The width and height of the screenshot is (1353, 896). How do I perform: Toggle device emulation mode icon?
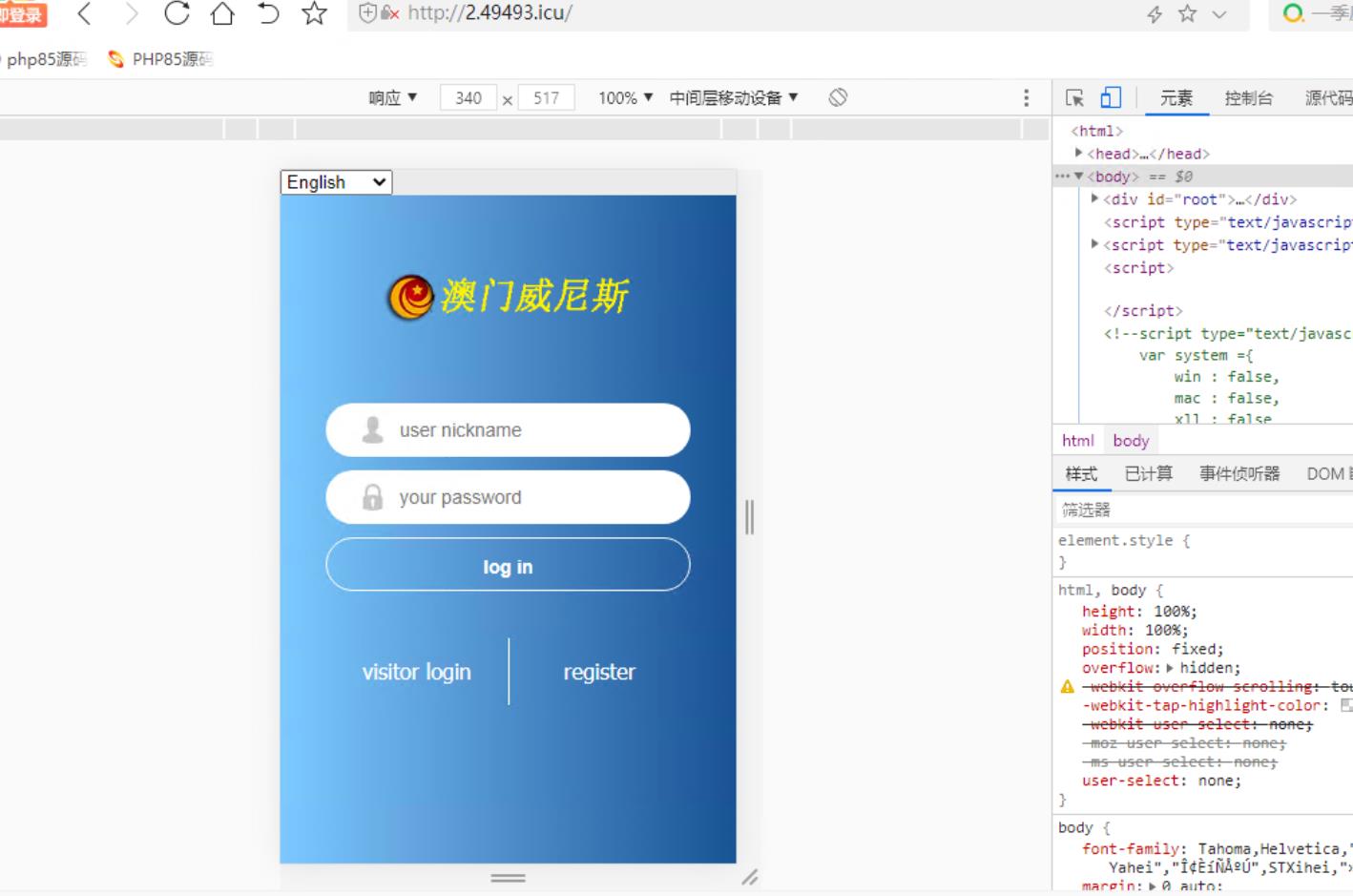[1111, 97]
